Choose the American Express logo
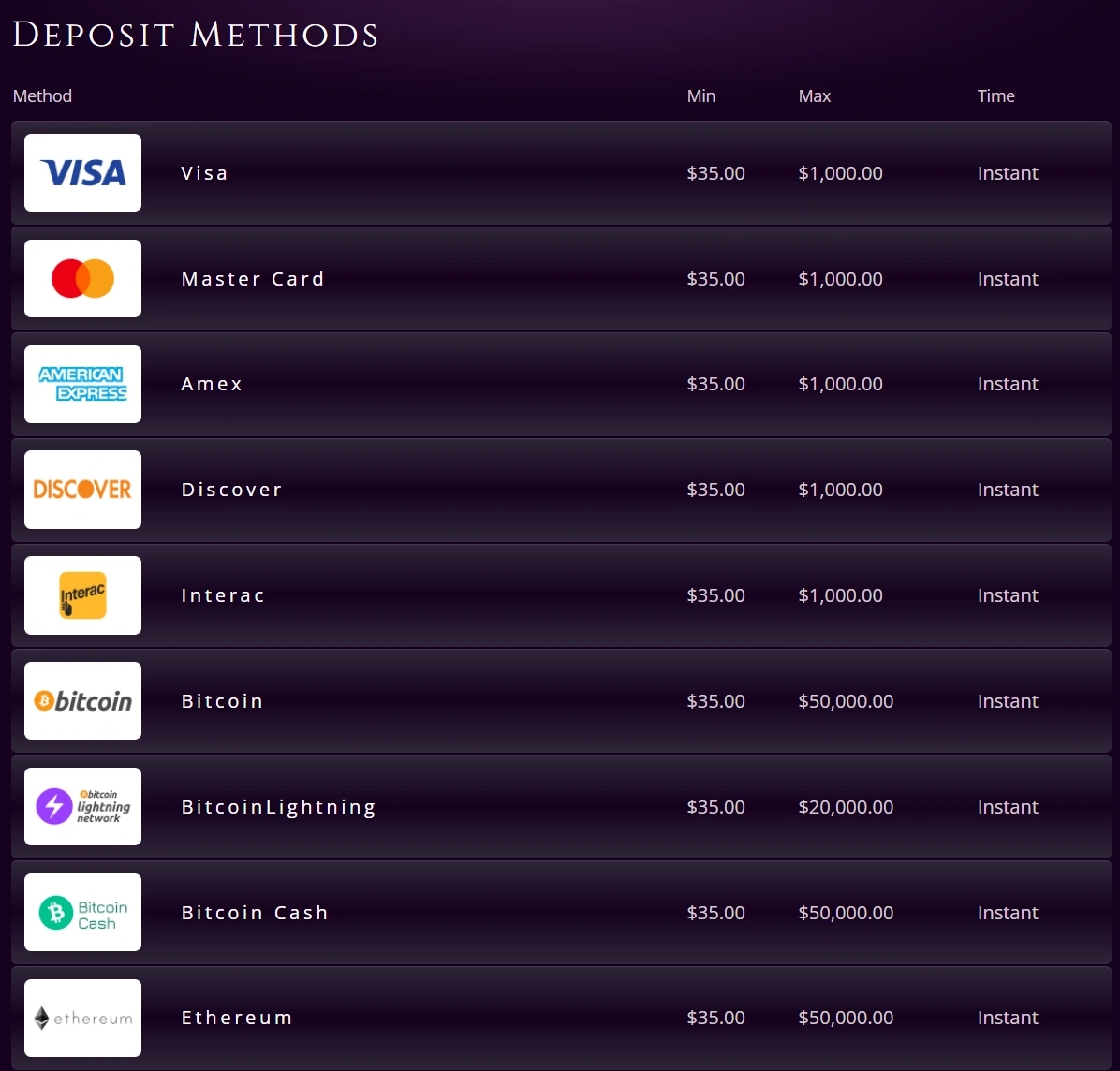The image size is (1120, 1071). (x=82, y=384)
